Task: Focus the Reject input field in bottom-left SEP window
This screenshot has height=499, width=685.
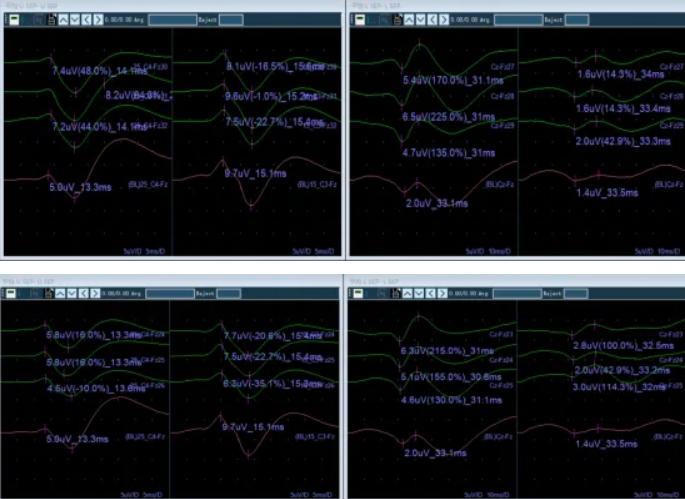Action: [228, 293]
